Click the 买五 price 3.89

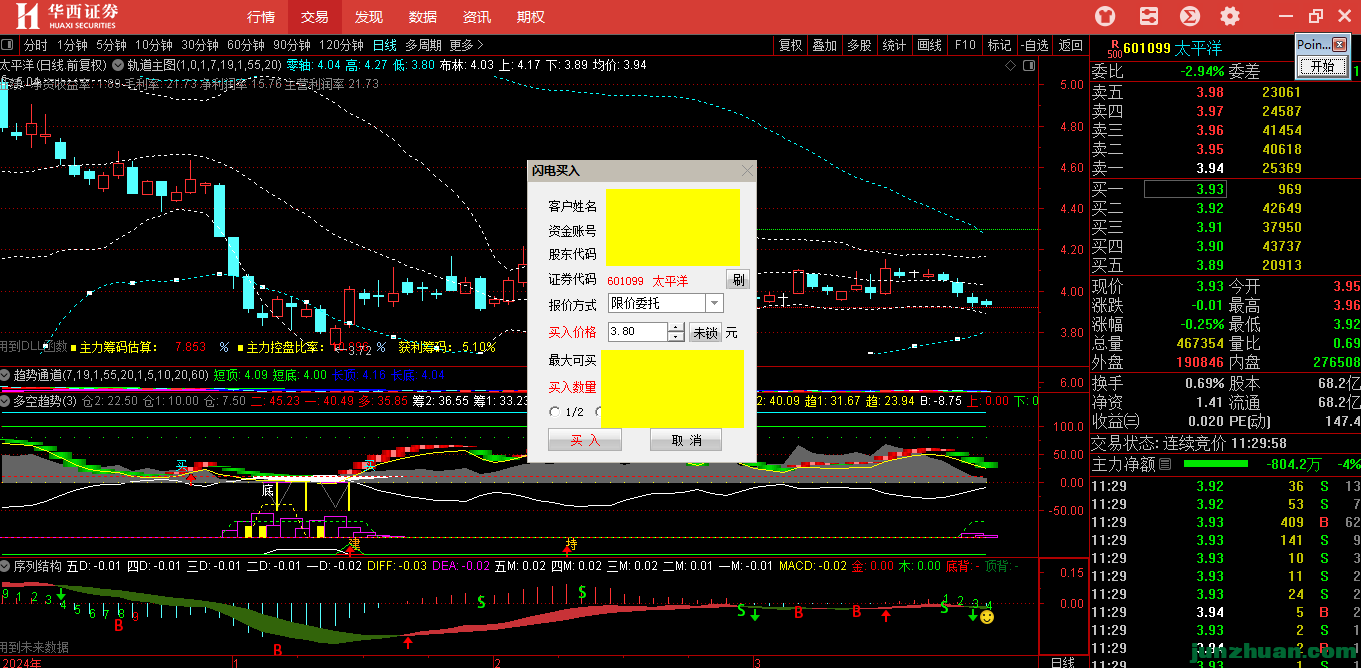[1210, 265]
